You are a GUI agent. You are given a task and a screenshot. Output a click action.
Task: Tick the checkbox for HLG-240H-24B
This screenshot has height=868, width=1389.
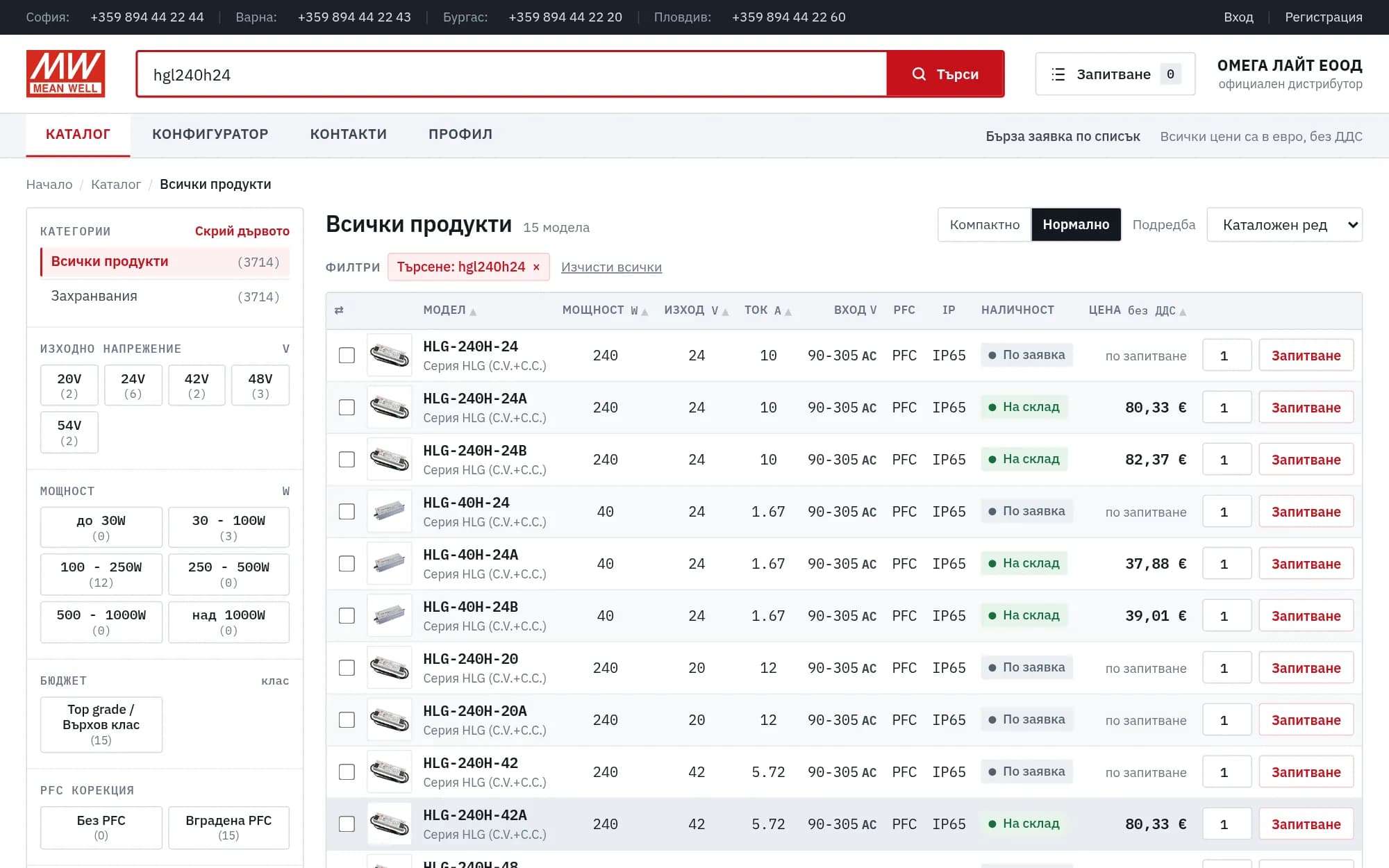click(347, 460)
